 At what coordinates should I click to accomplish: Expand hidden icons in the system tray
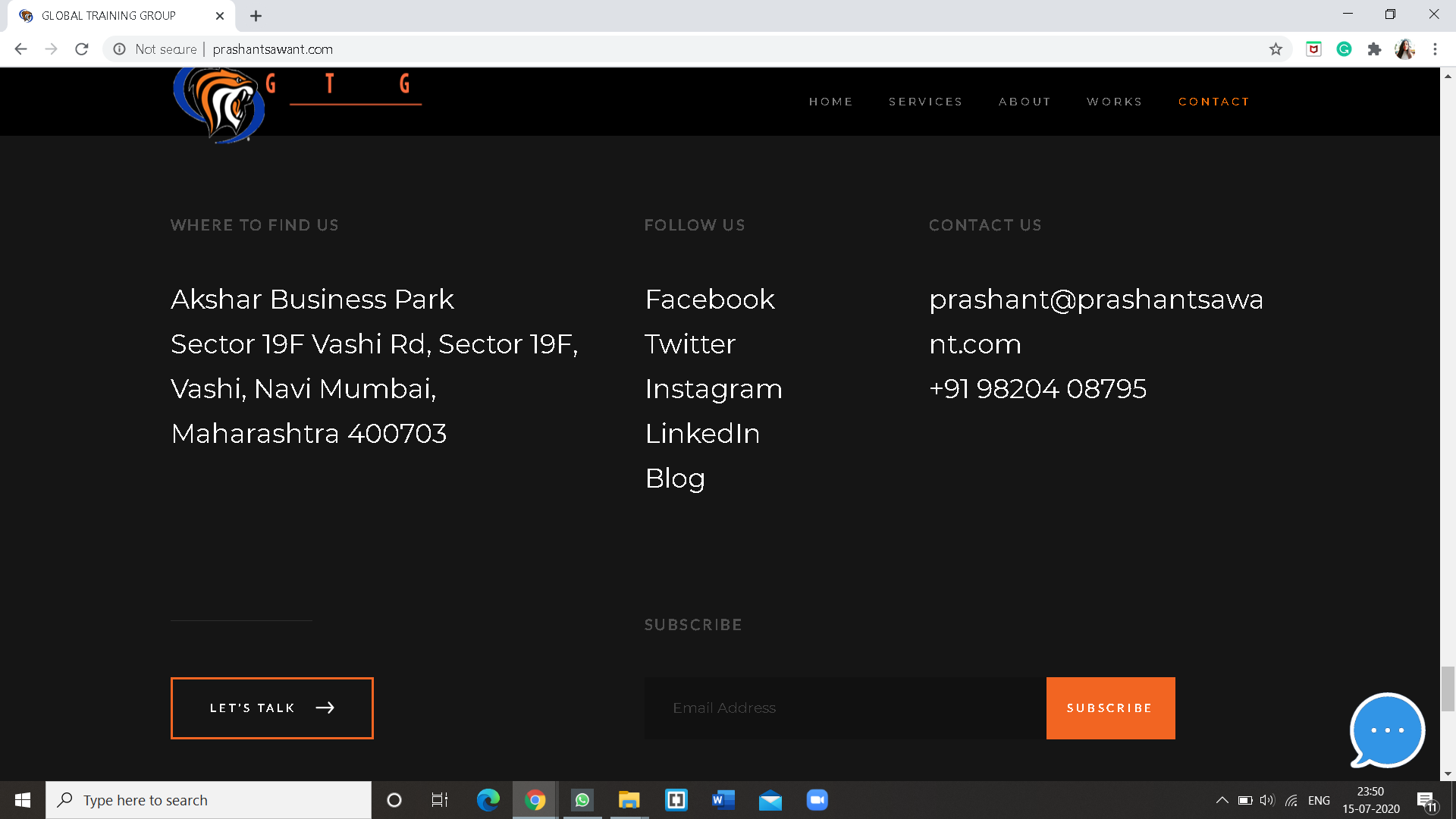[1222, 799]
